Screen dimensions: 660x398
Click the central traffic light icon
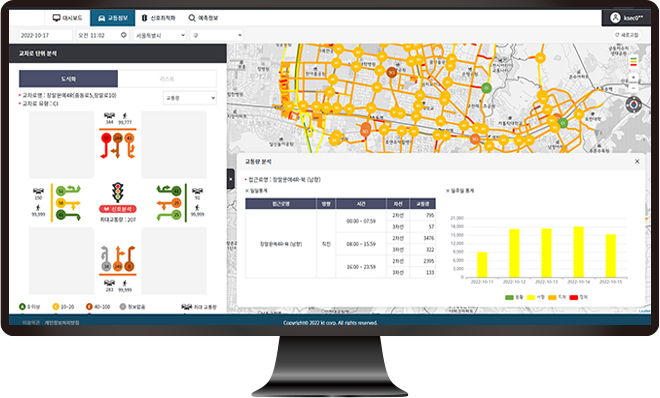[x=118, y=193]
